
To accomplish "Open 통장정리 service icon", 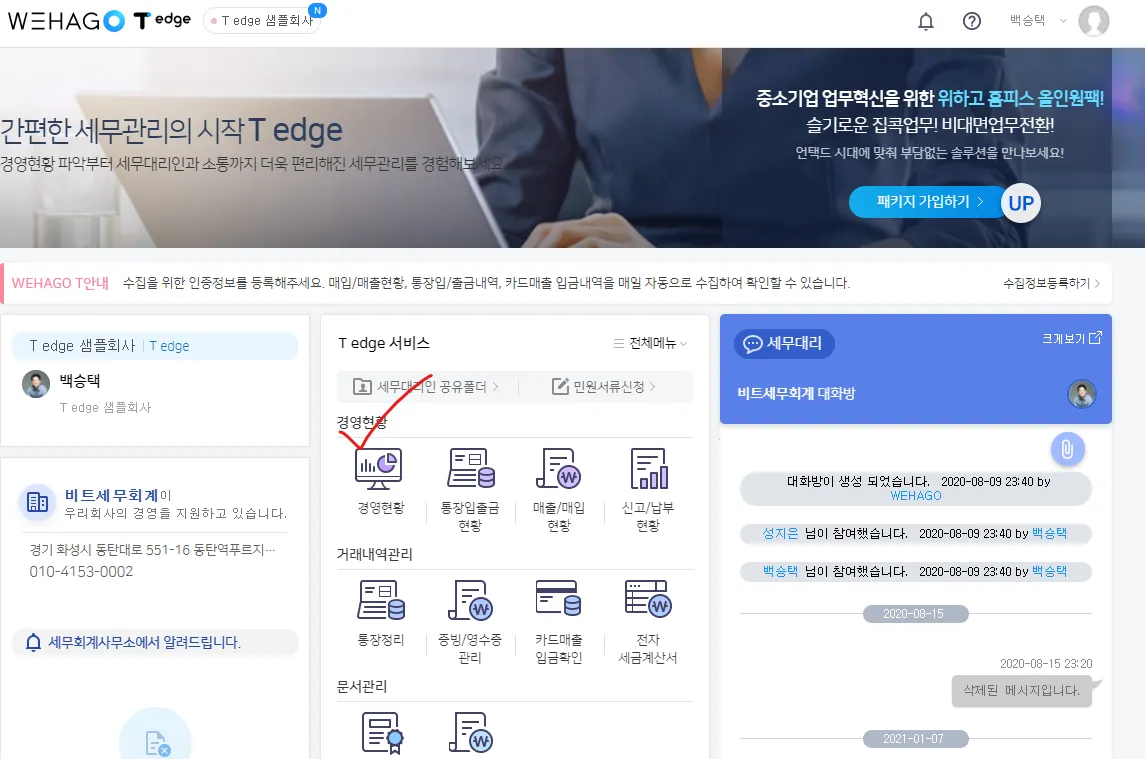I will point(380,600).
